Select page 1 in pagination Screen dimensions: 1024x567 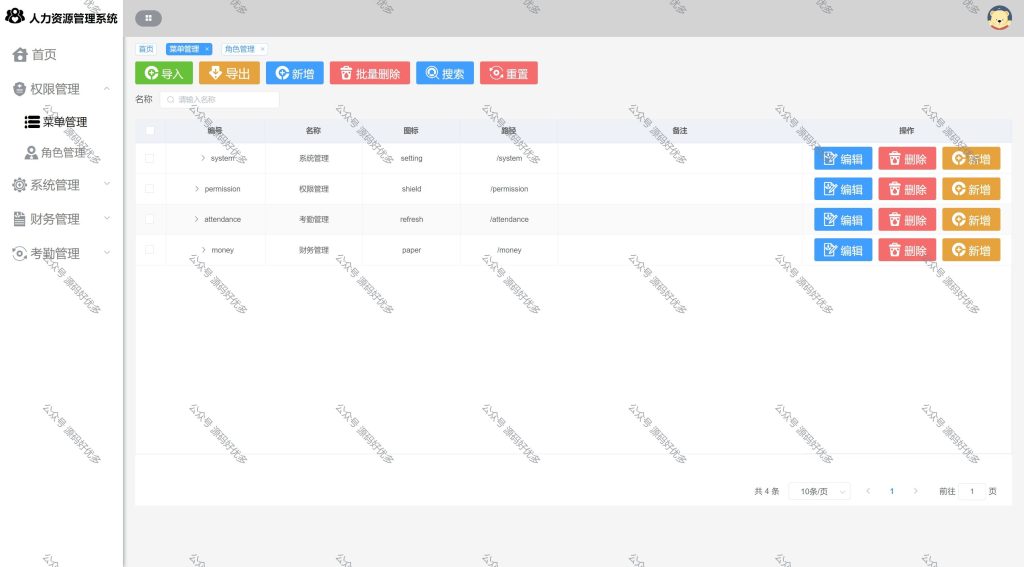(x=891, y=491)
